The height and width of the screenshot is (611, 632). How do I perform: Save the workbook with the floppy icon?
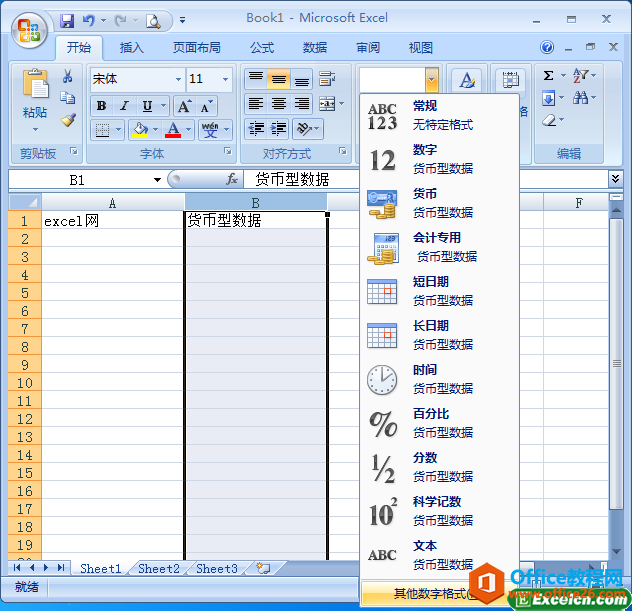pos(67,21)
